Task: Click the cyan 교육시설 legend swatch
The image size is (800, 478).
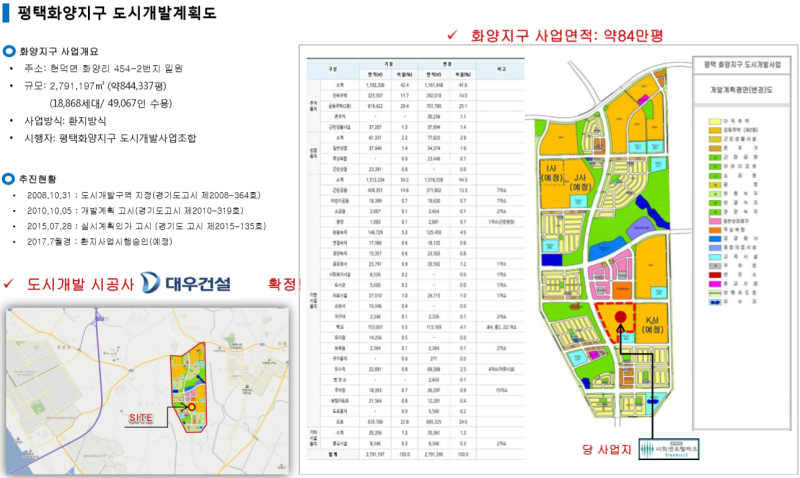Action: pyautogui.click(x=714, y=257)
